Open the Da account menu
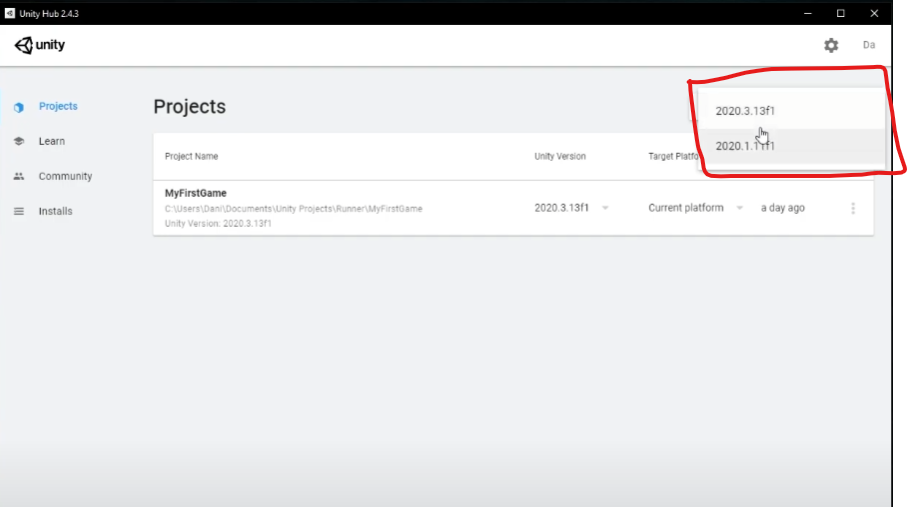This screenshot has width=909, height=507. [x=869, y=45]
